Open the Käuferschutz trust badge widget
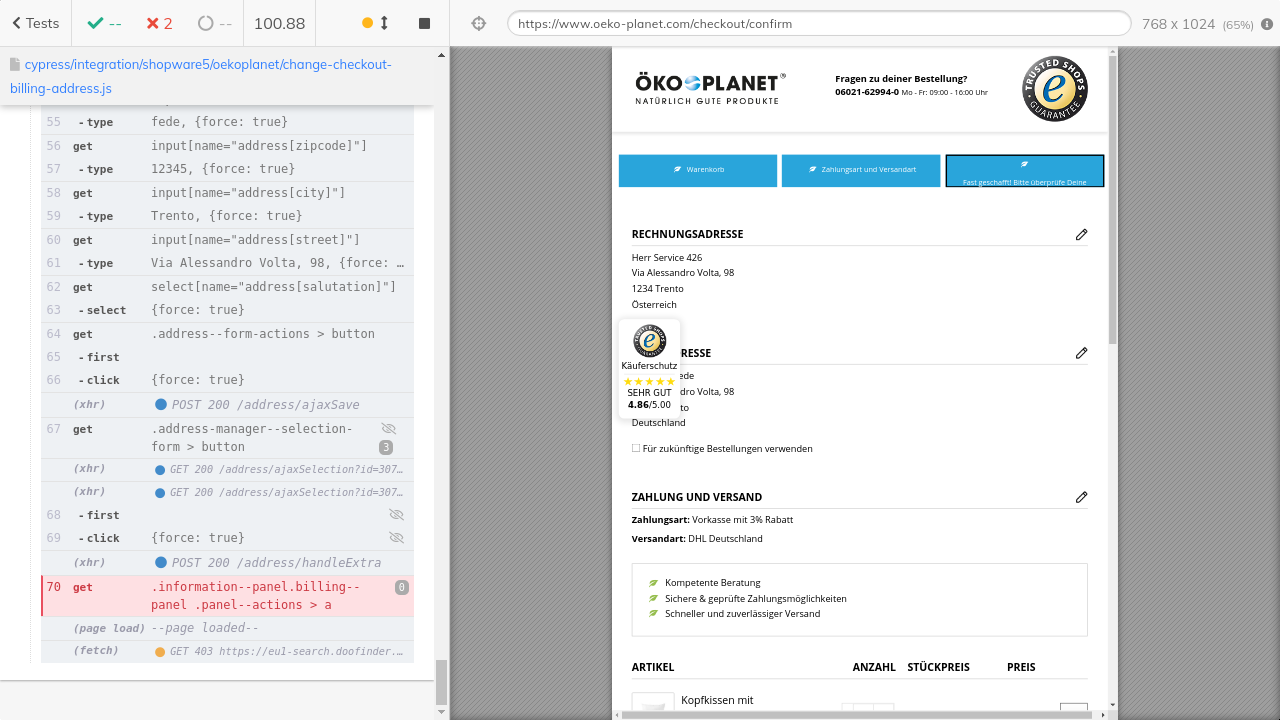1280x720 pixels. (649, 368)
